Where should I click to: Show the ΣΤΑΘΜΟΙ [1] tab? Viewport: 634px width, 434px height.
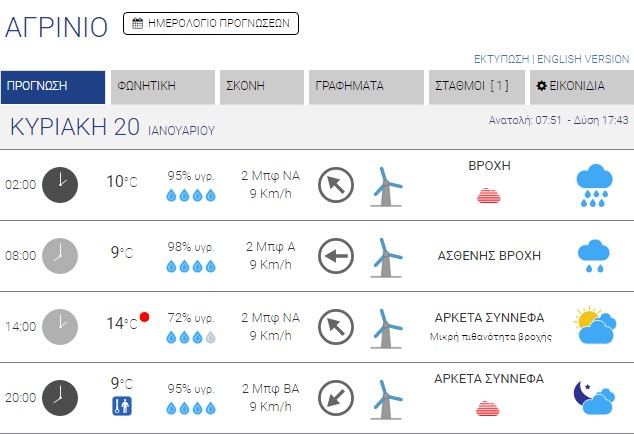(475, 87)
